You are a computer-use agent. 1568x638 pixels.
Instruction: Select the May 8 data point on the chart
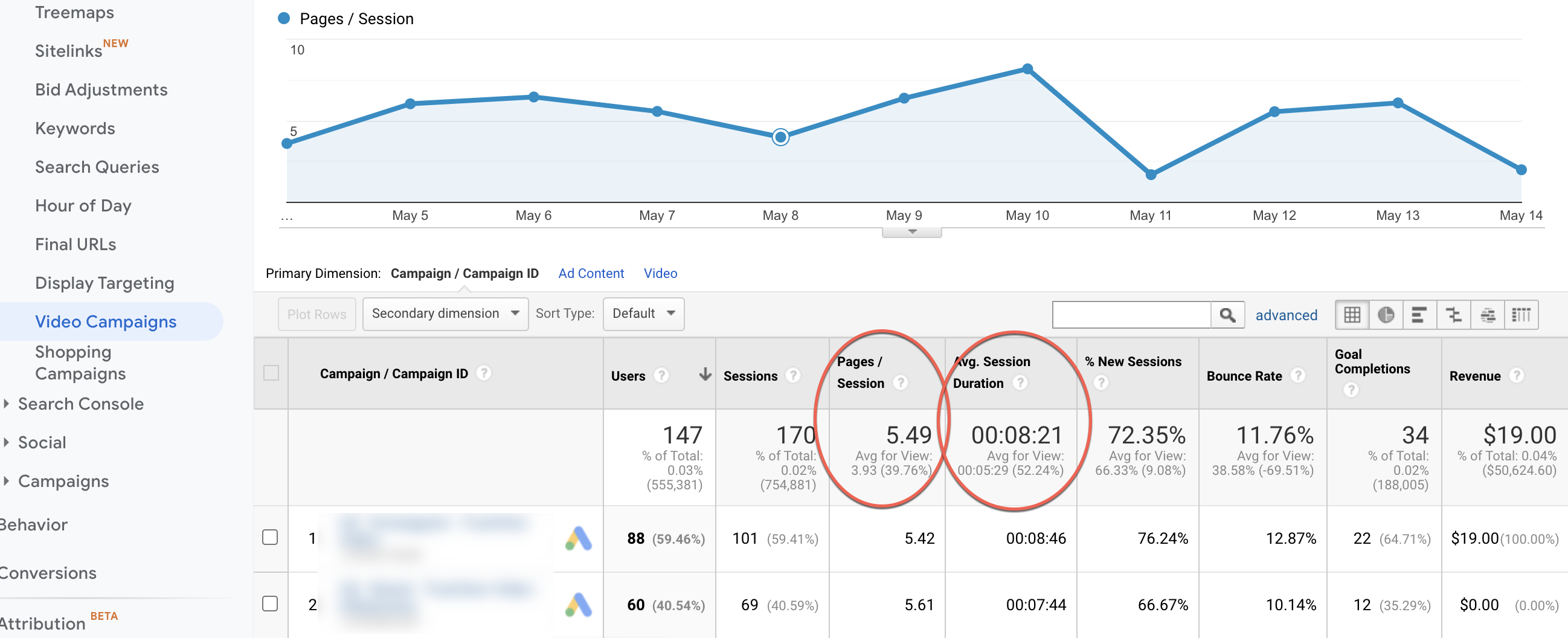pos(781,137)
